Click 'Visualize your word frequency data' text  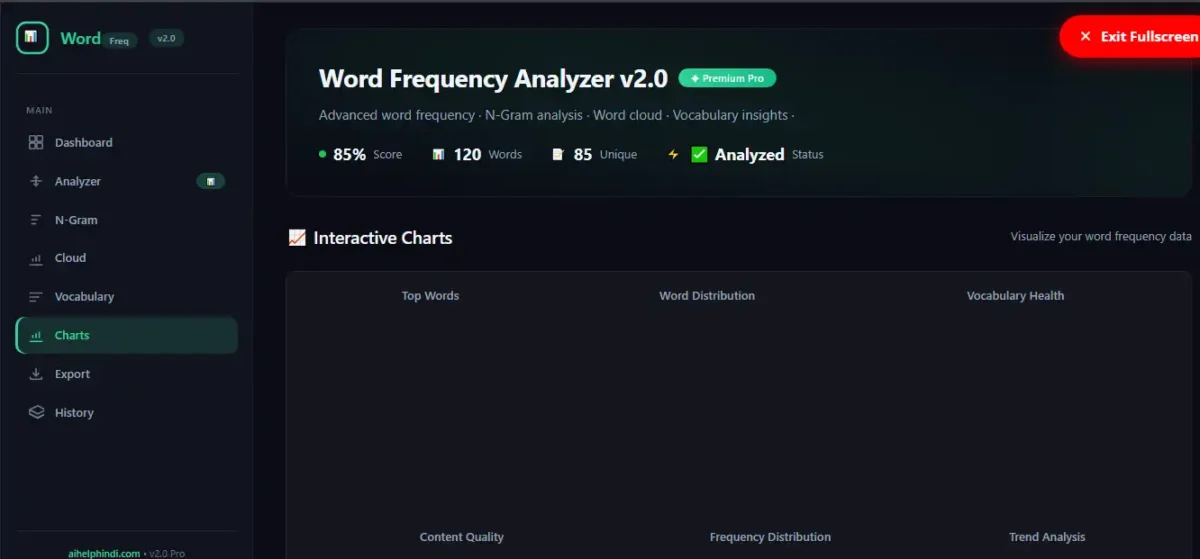(1101, 237)
